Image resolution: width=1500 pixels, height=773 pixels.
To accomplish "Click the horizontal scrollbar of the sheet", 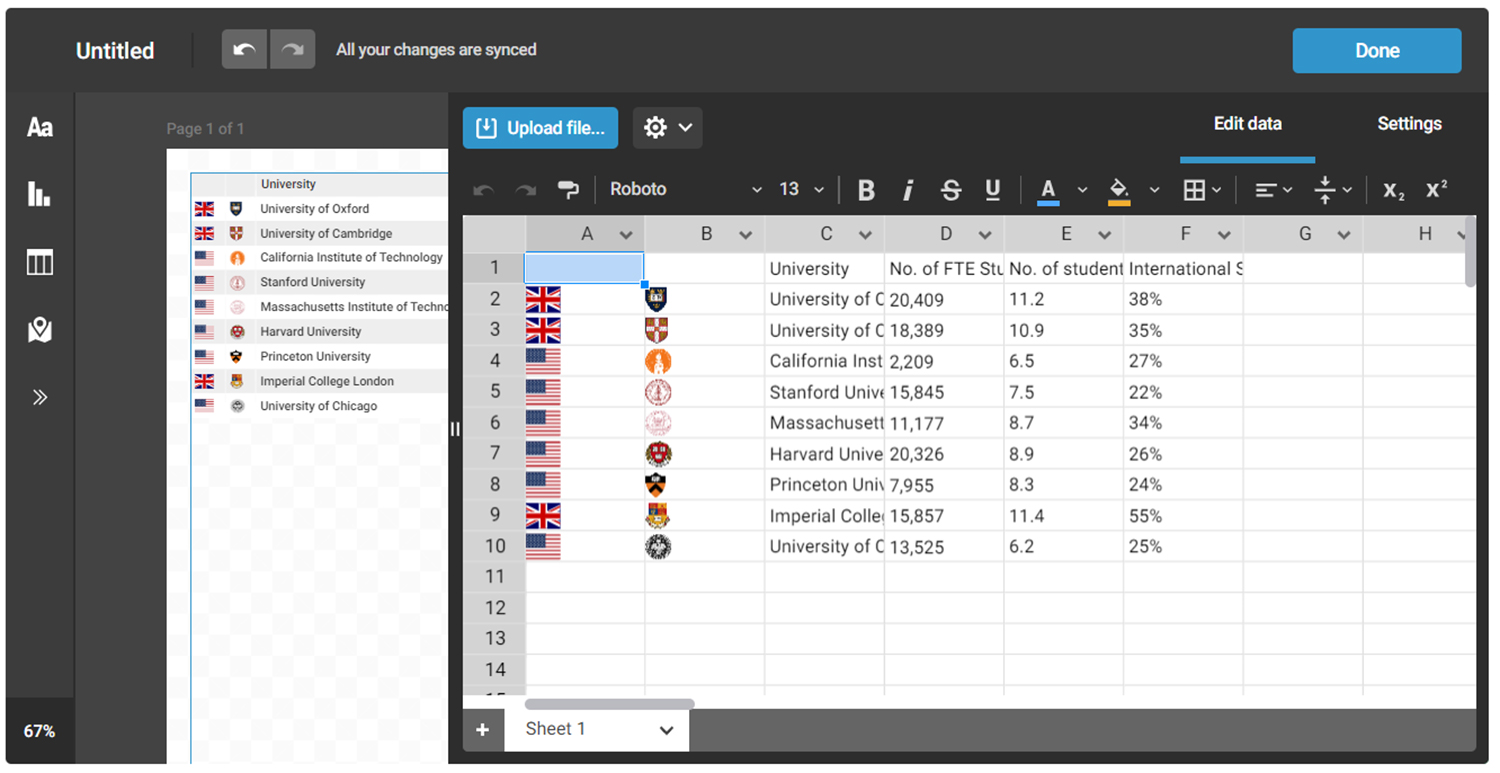I will 609,704.
